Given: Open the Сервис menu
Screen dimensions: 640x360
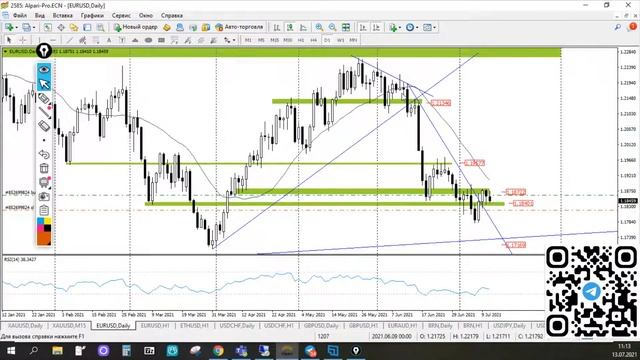Looking at the screenshot, I should [121, 16].
